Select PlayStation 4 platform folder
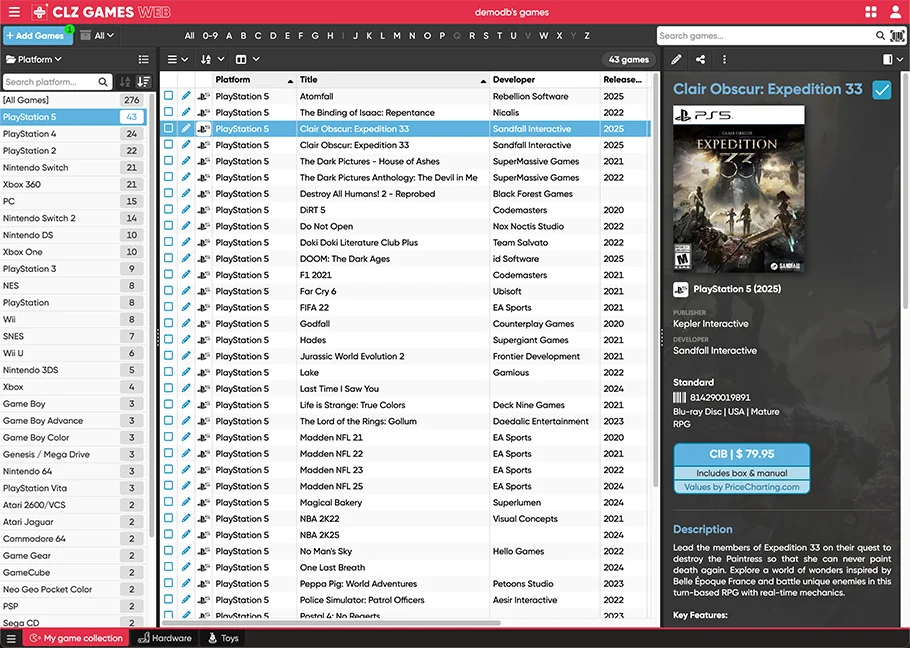The height and width of the screenshot is (648, 910). (x=73, y=133)
